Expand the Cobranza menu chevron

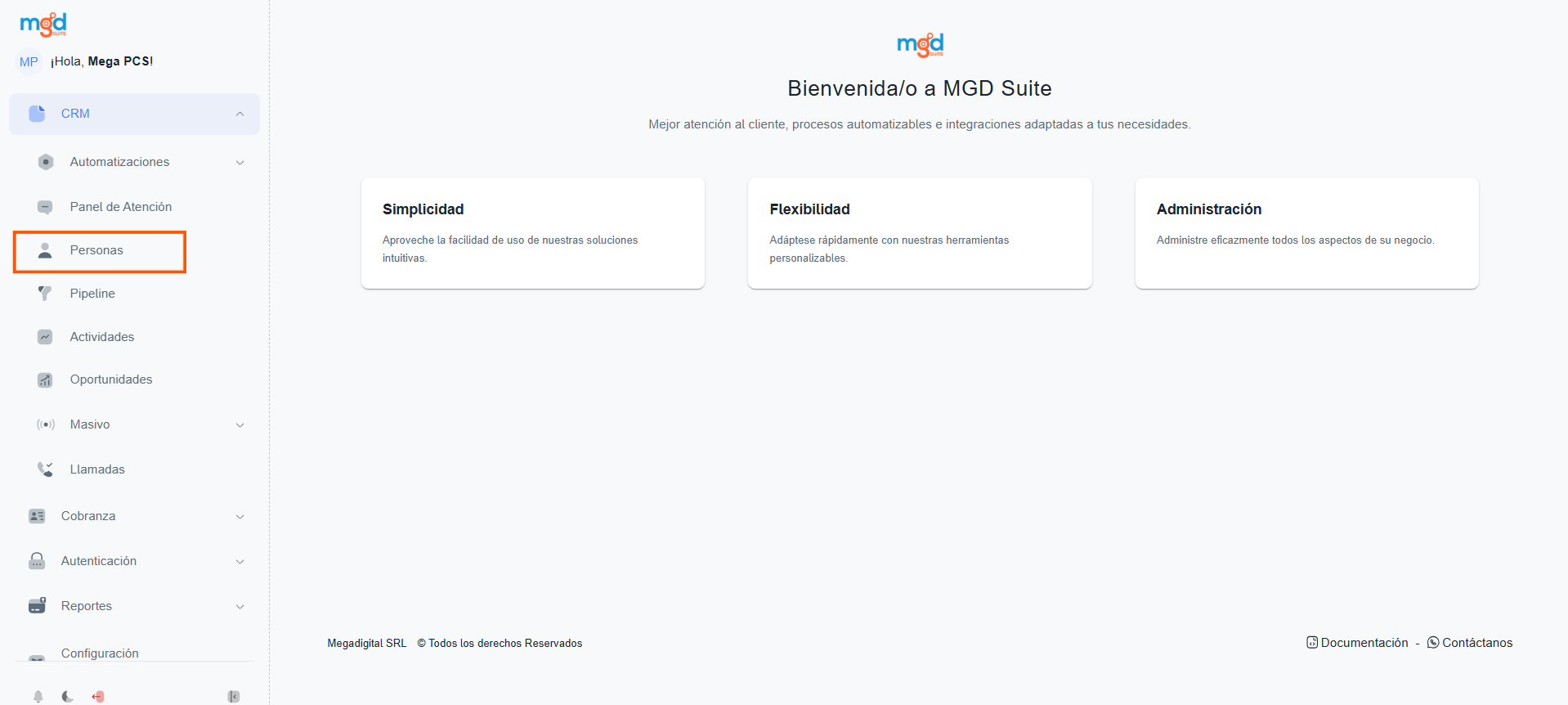coord(240,516)
